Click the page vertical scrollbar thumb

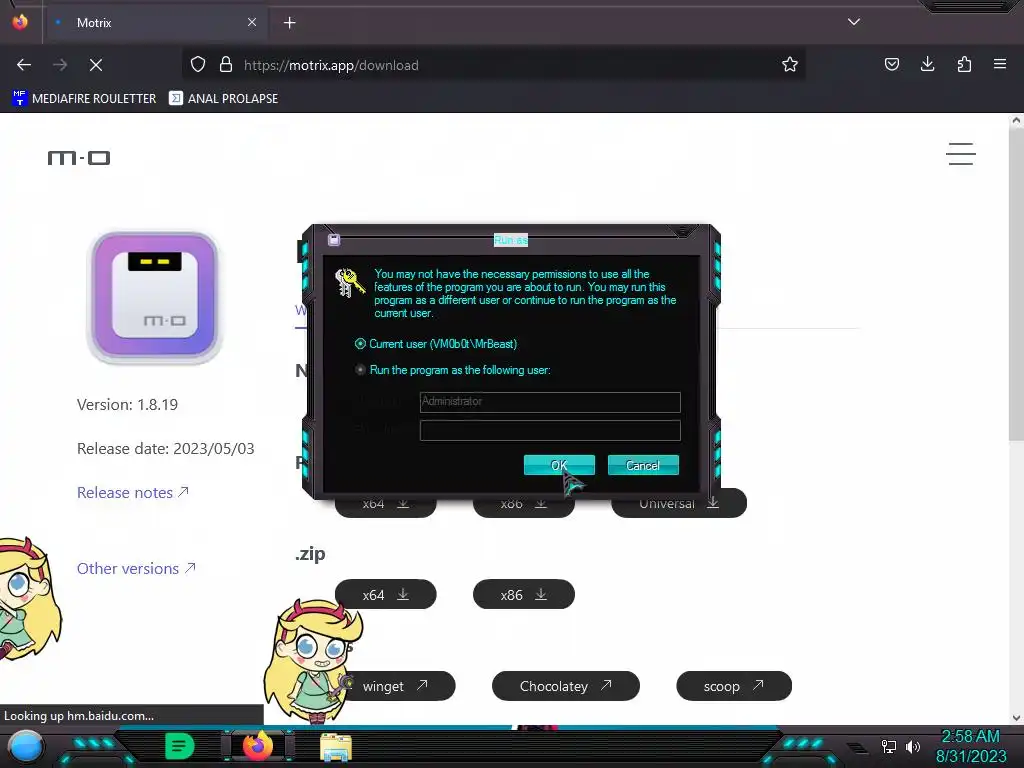pyautogui.click(x=1016, y=284)
